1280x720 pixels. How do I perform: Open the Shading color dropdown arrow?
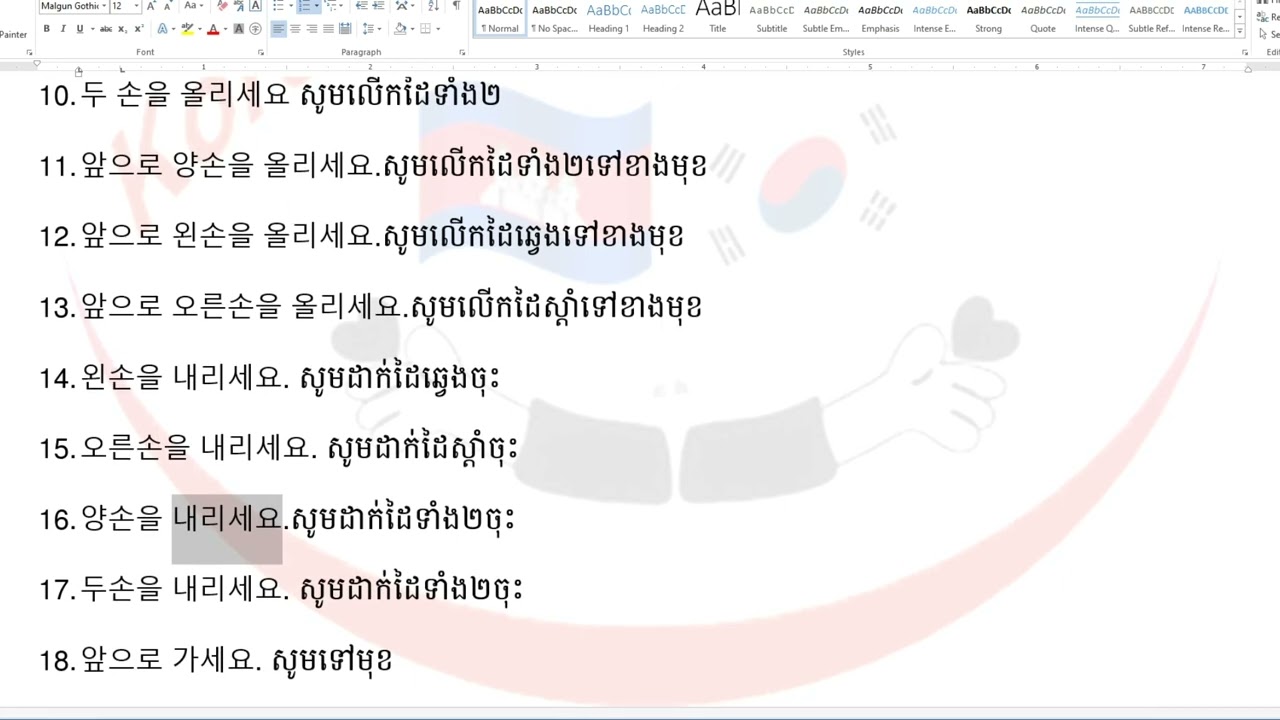[412, 29]
